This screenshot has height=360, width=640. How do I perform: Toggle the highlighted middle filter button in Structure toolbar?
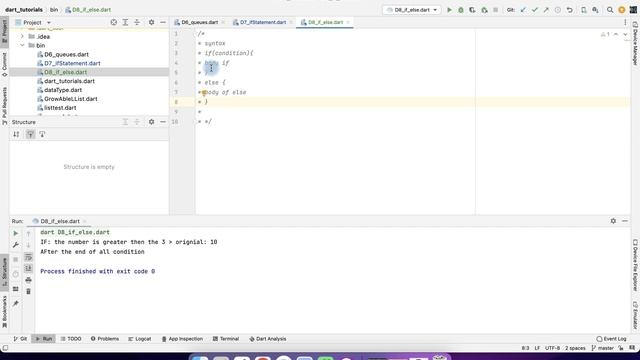pos(30,134)
